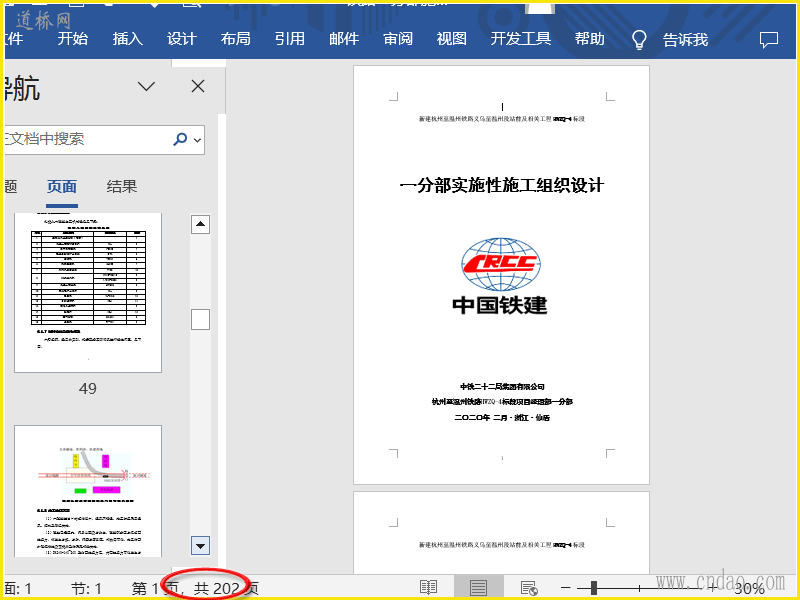The width and height of the screenshot is (800, 600).
Task: Open the 邮件 ribbon tab
Action: click(x=344, y=39)
